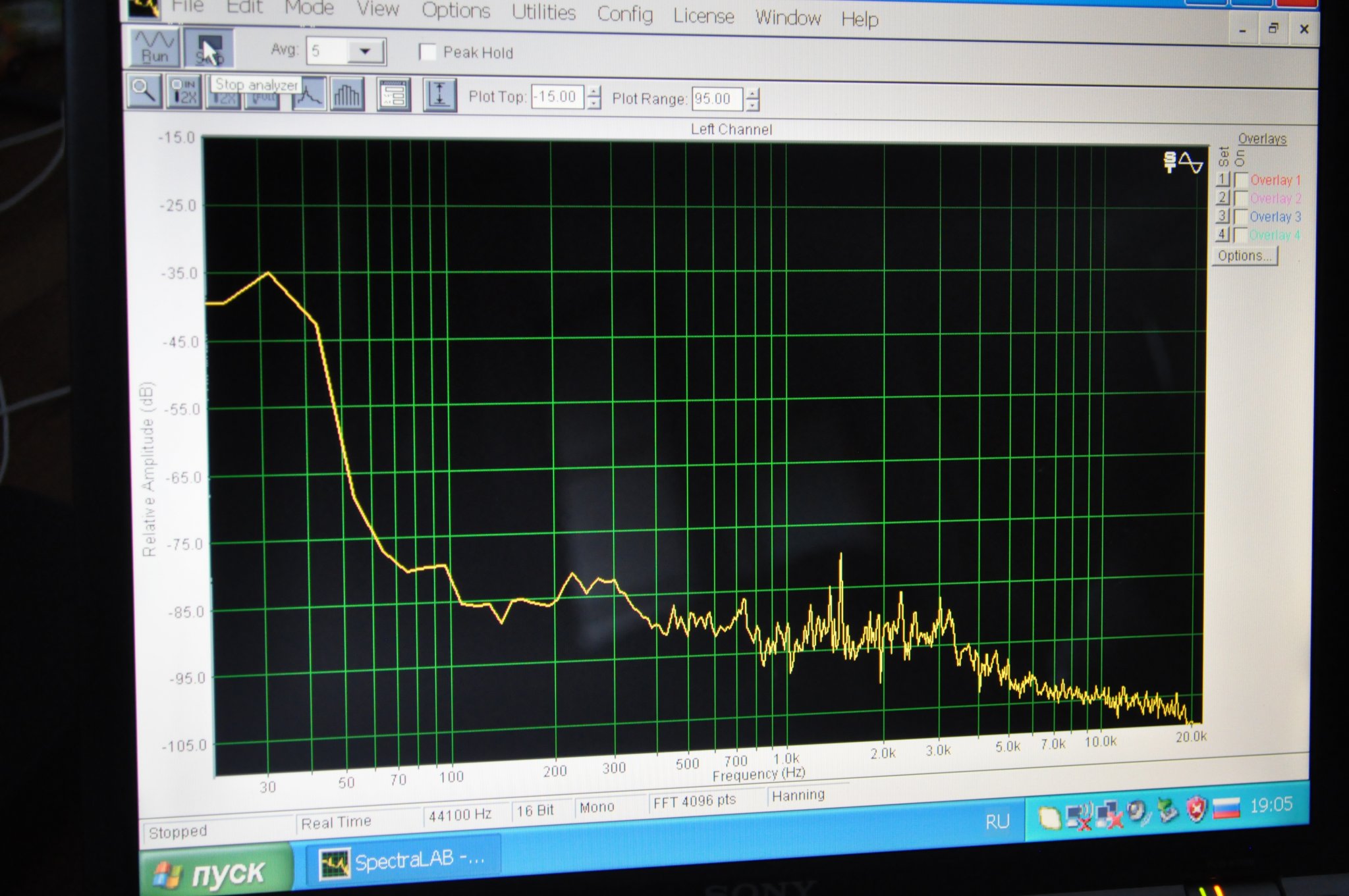Click the wired network disconnected tray icon
1349x896 pixels.
tap(1110, 814)
